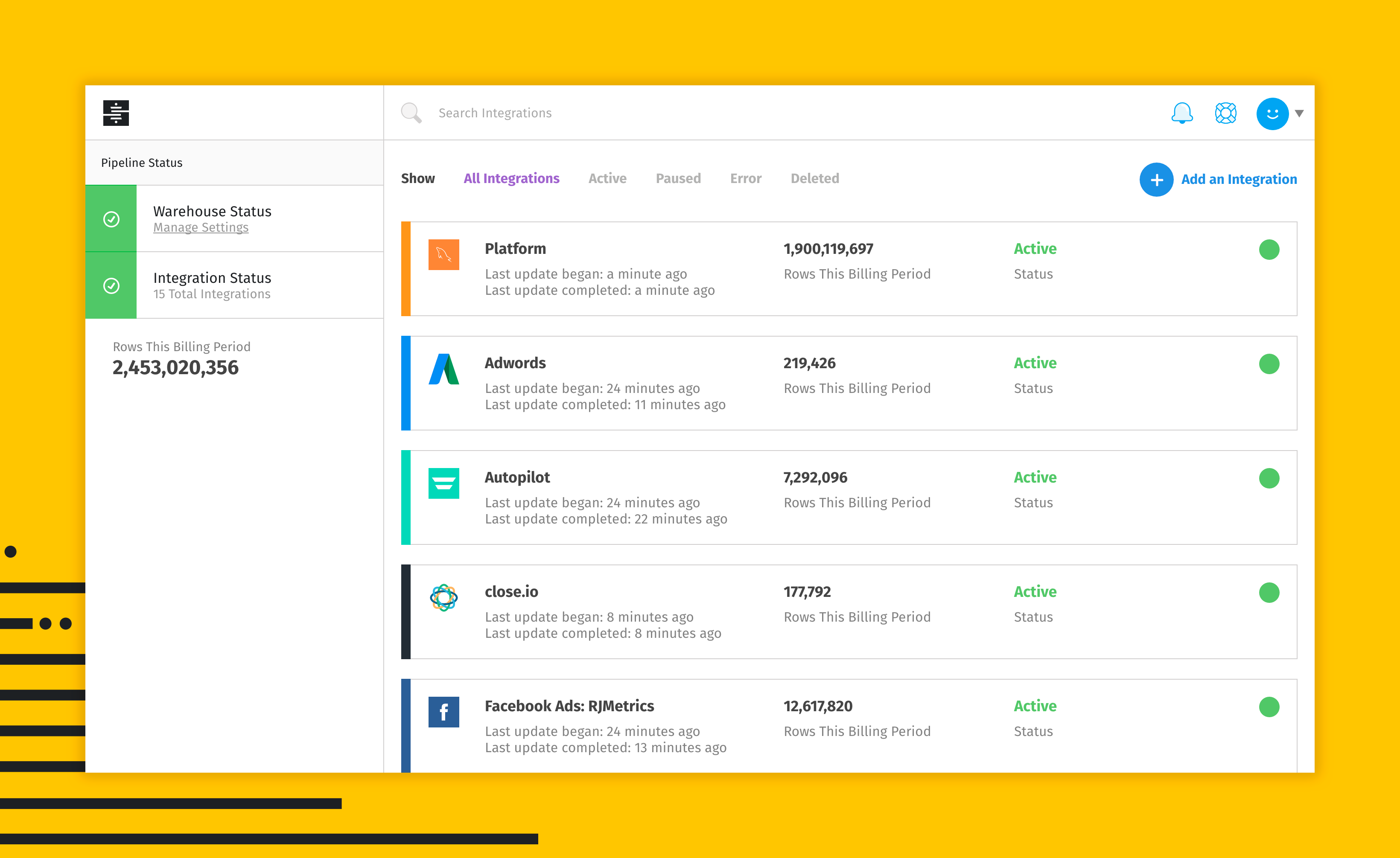This screenshot has height=858, width=1400.
Task: Click the smiley face user avatar
Action: [x=1272, y=113]
